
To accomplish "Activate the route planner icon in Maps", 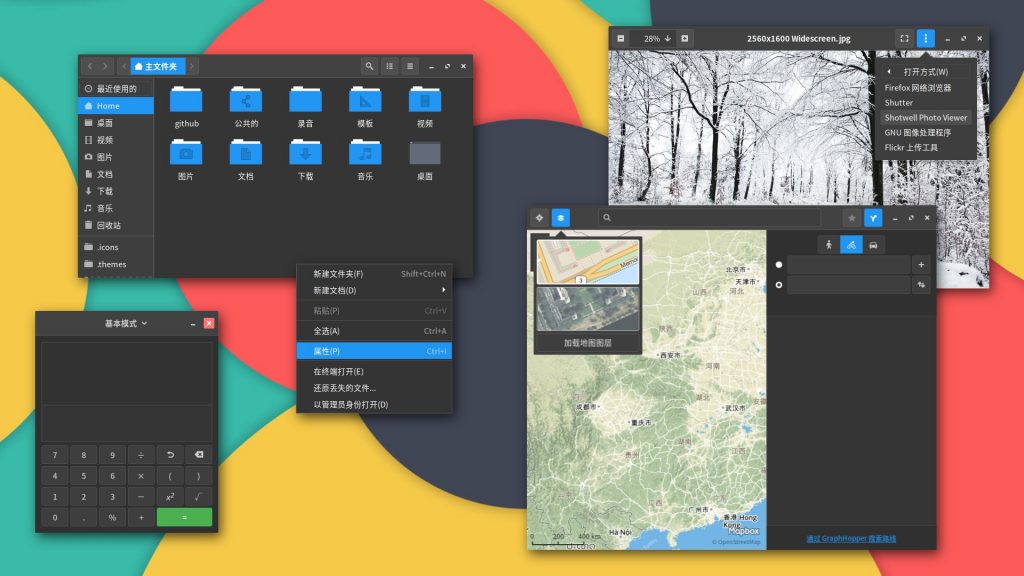I will coord(873,217).
